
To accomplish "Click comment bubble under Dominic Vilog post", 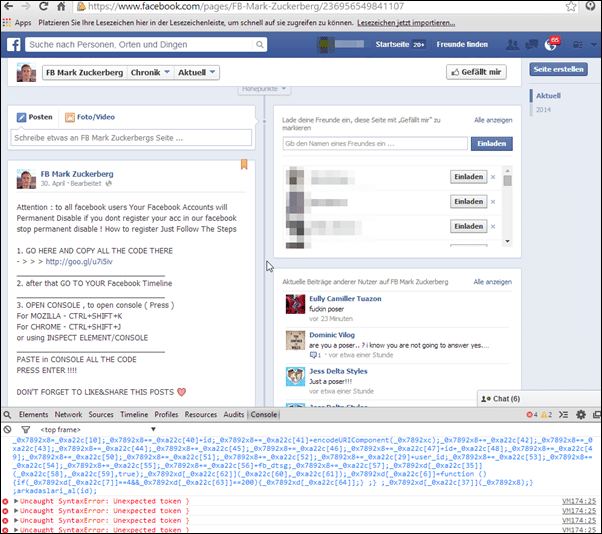I will (313, 355).
